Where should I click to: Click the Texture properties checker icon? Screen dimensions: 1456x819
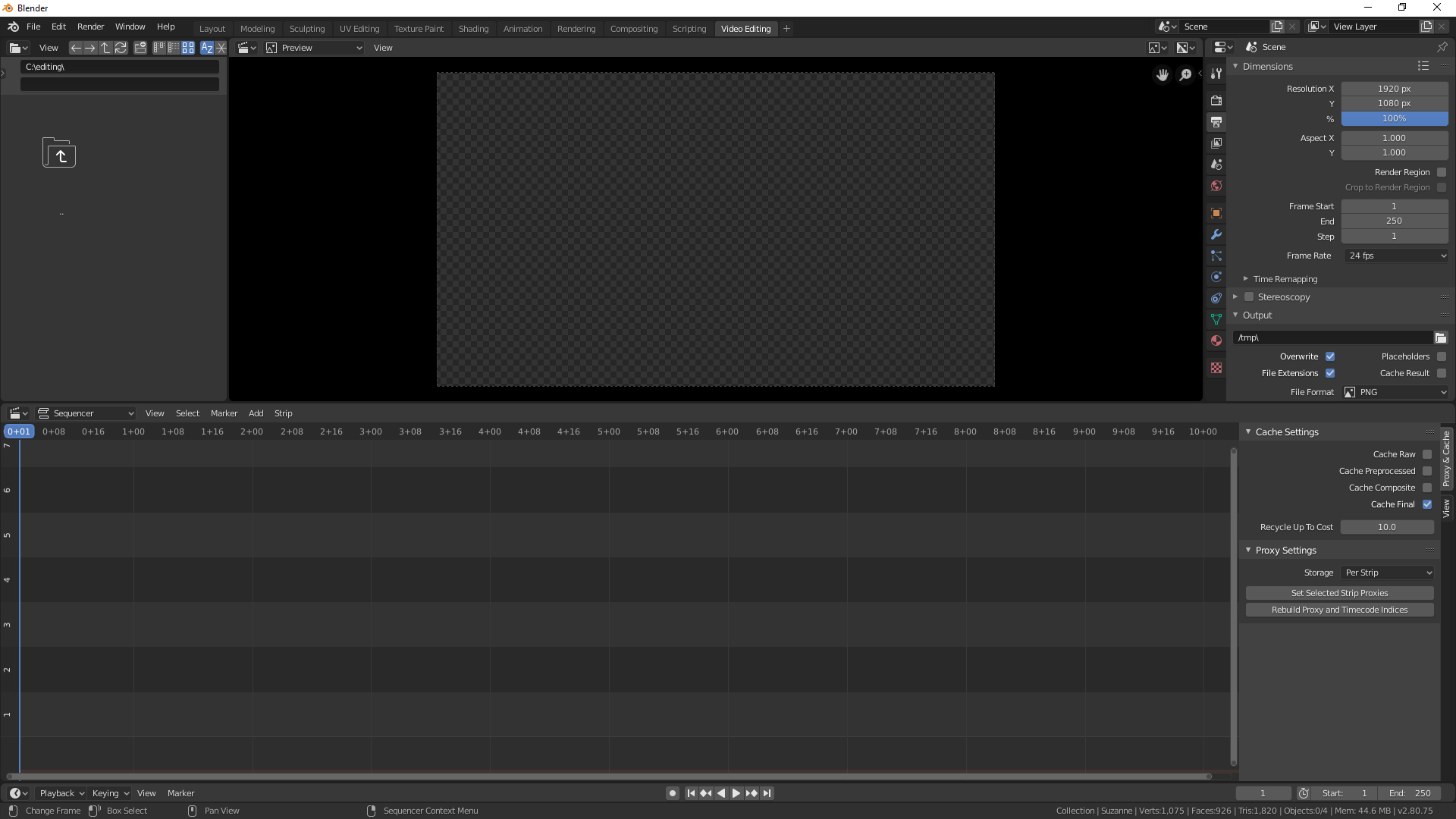tap(1216, 368)
